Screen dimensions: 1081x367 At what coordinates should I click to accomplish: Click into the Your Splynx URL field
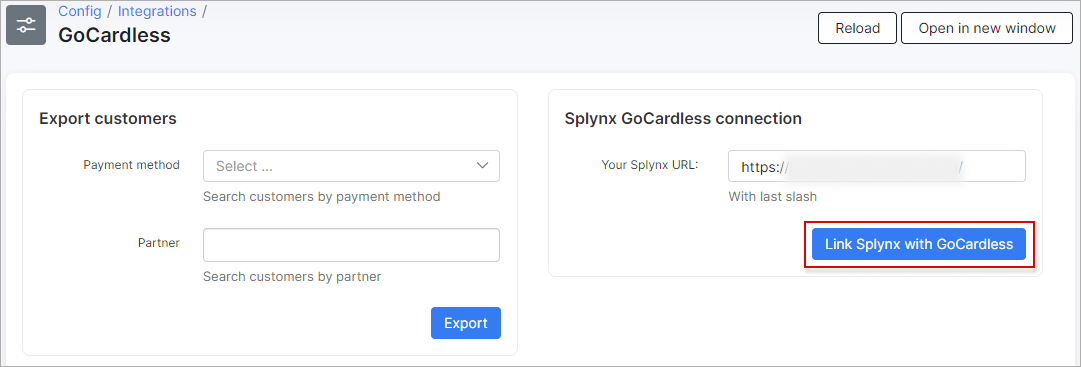(x=877, y=166)
